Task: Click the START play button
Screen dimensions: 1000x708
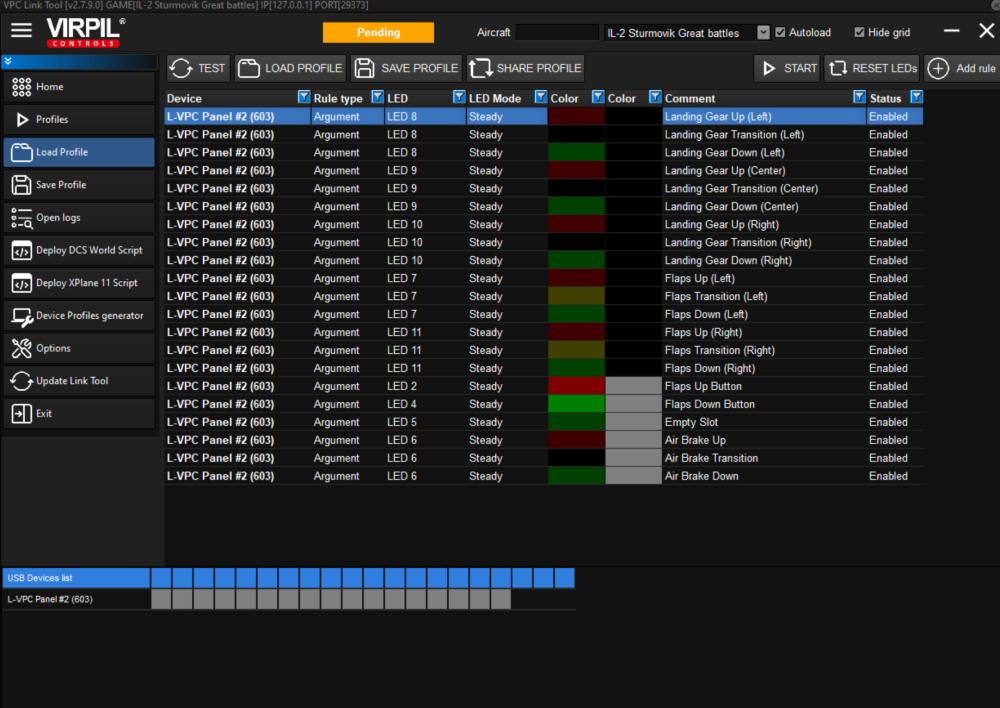Action: (x=787, y=68)
